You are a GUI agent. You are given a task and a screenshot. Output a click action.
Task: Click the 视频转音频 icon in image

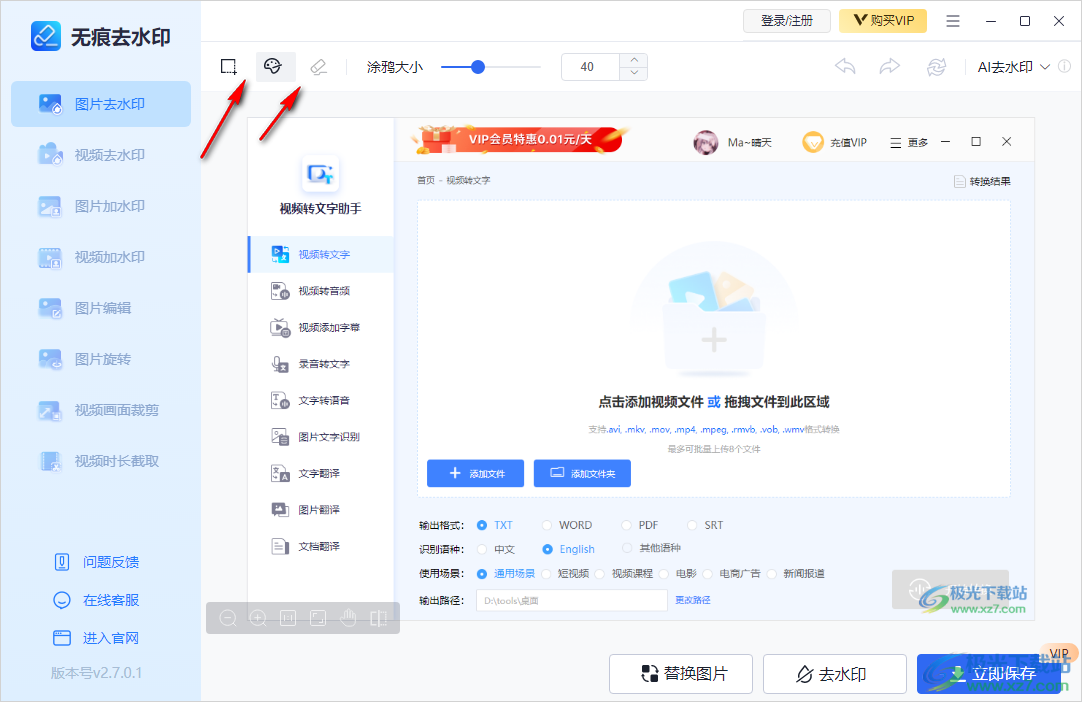tap(279, 291)
